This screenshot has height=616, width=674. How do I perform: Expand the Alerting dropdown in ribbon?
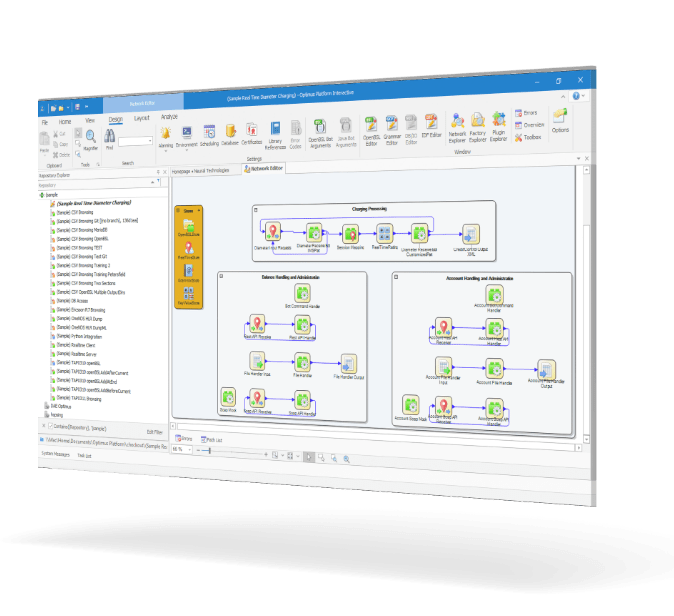point(166,152)
